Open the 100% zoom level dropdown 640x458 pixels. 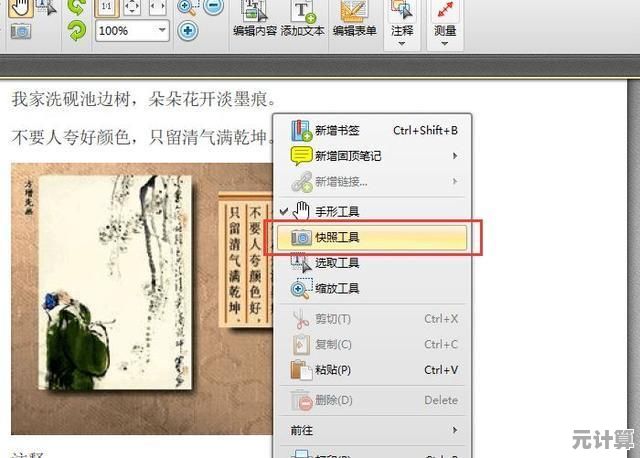[161, 31]
